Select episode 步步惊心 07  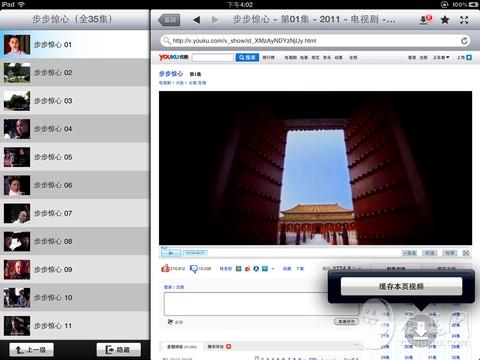pyautogui.click(x=75, y=213)
